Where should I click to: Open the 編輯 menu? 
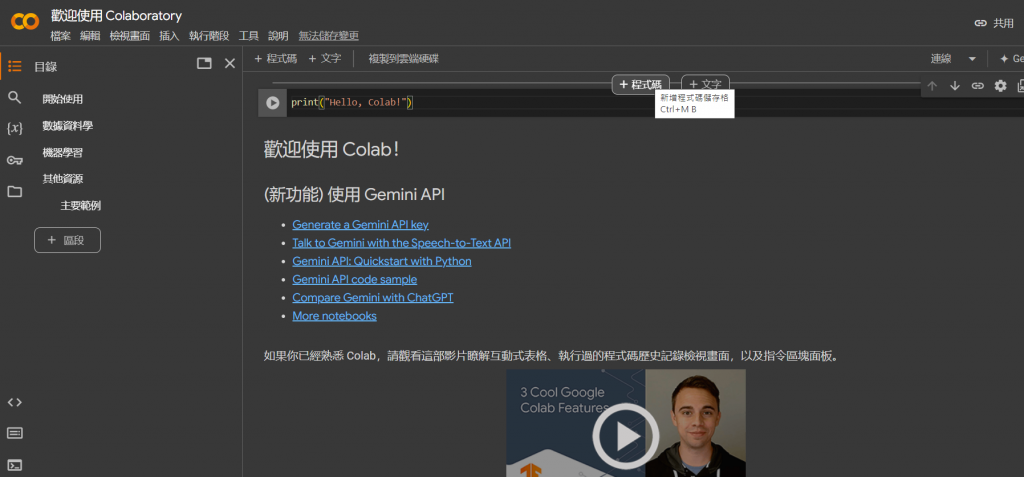coord(90,36)
